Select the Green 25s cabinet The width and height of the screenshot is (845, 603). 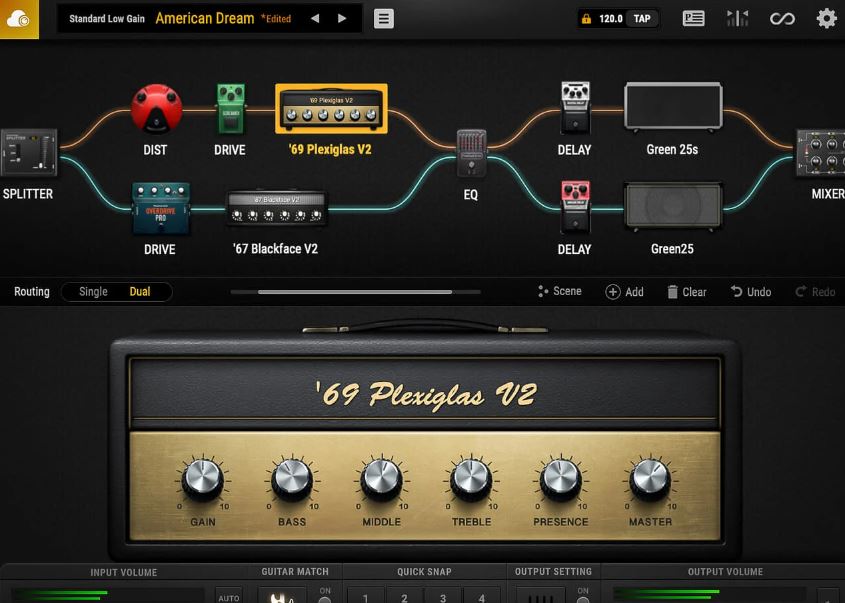click(x=673, y=106)
